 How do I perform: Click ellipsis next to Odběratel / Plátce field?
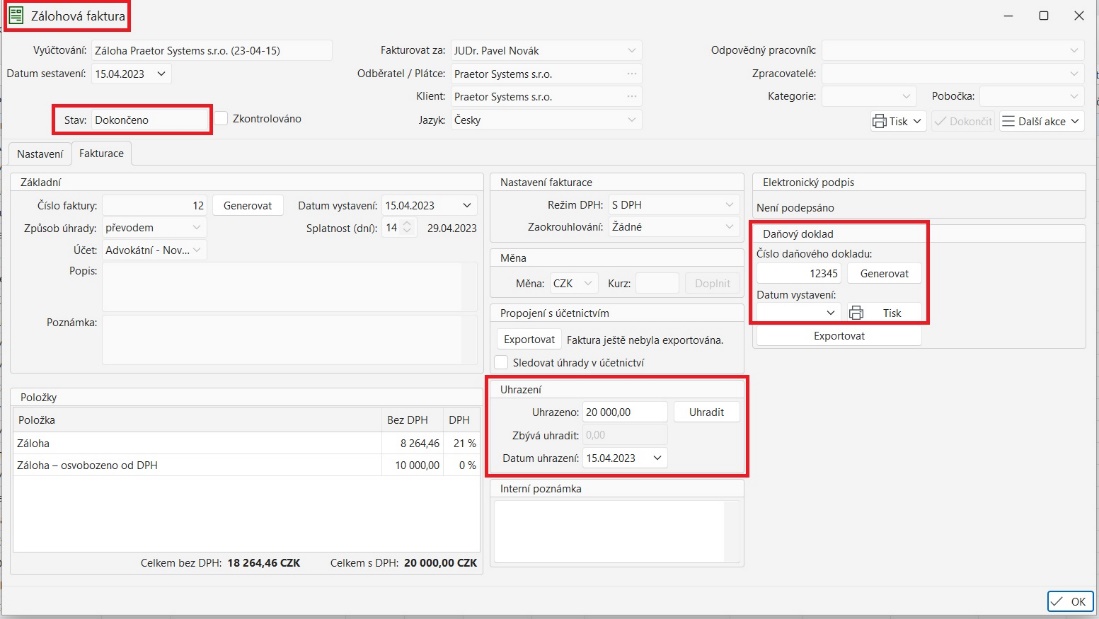(631, 74)
